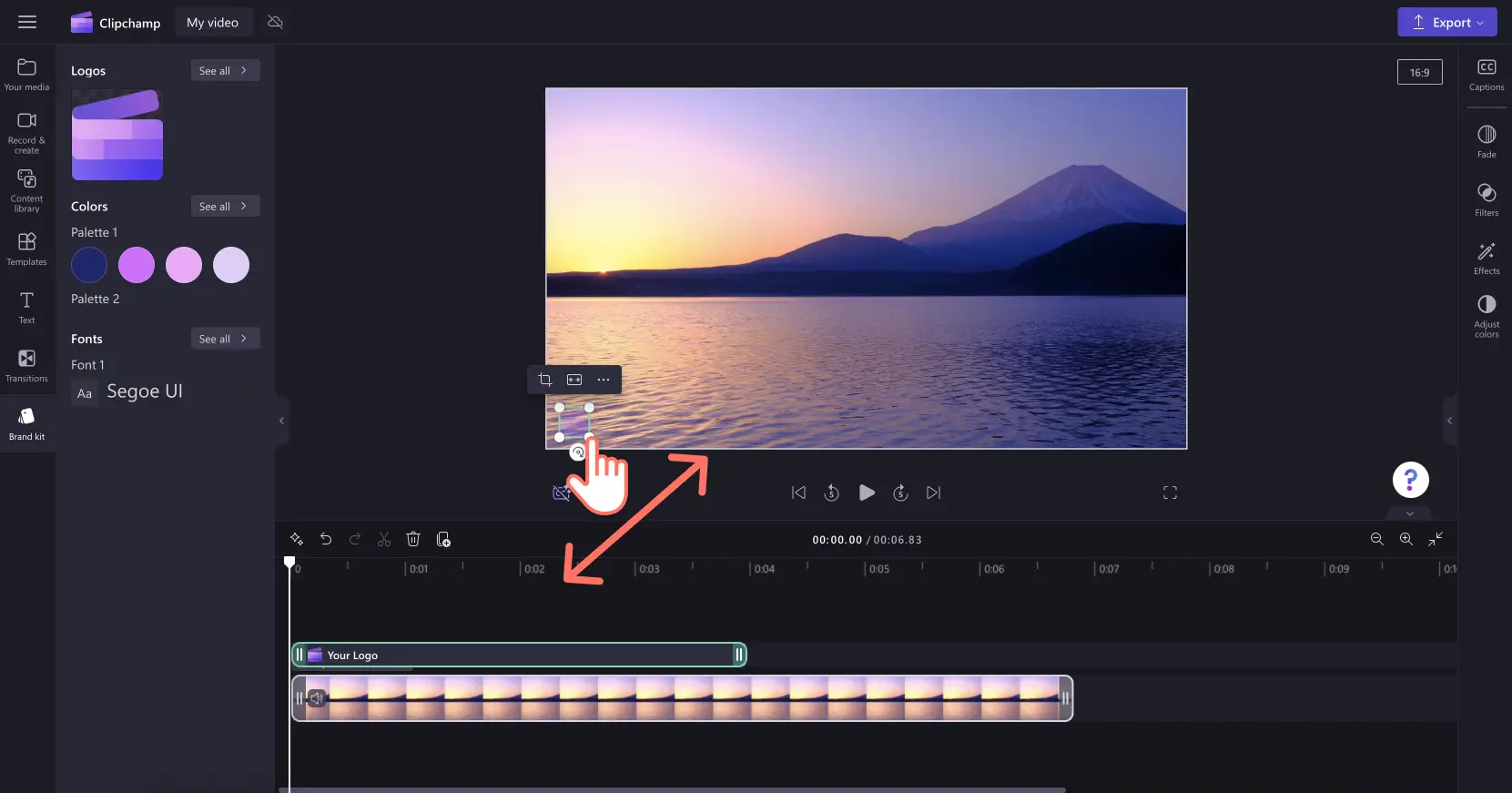This screenshot has width=1512, height=793.
Task: Fit timeline to screen
Action: [1436, 539]
